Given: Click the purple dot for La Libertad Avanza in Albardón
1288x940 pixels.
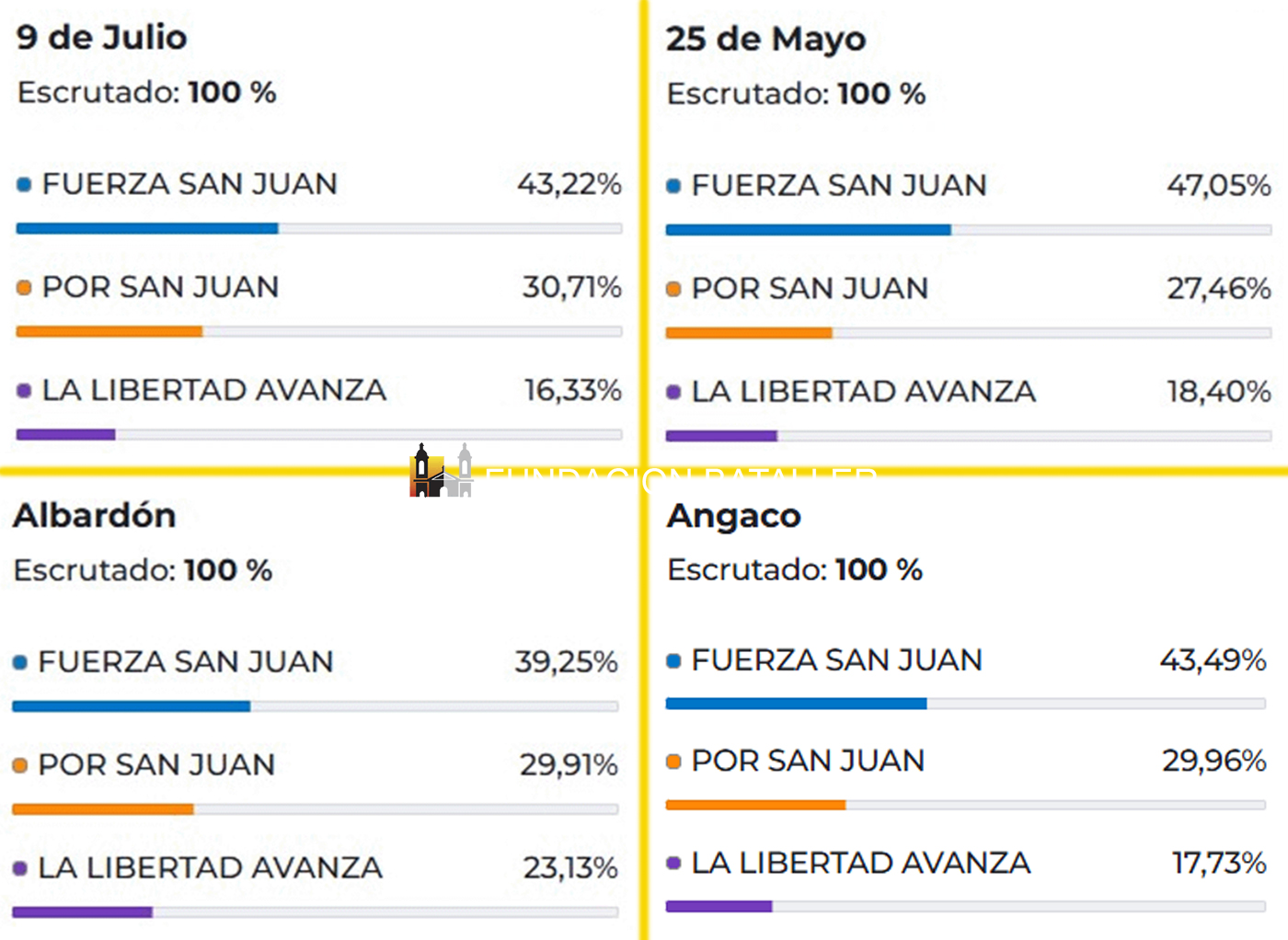Looking at the screenshot, I should [20, 868].
